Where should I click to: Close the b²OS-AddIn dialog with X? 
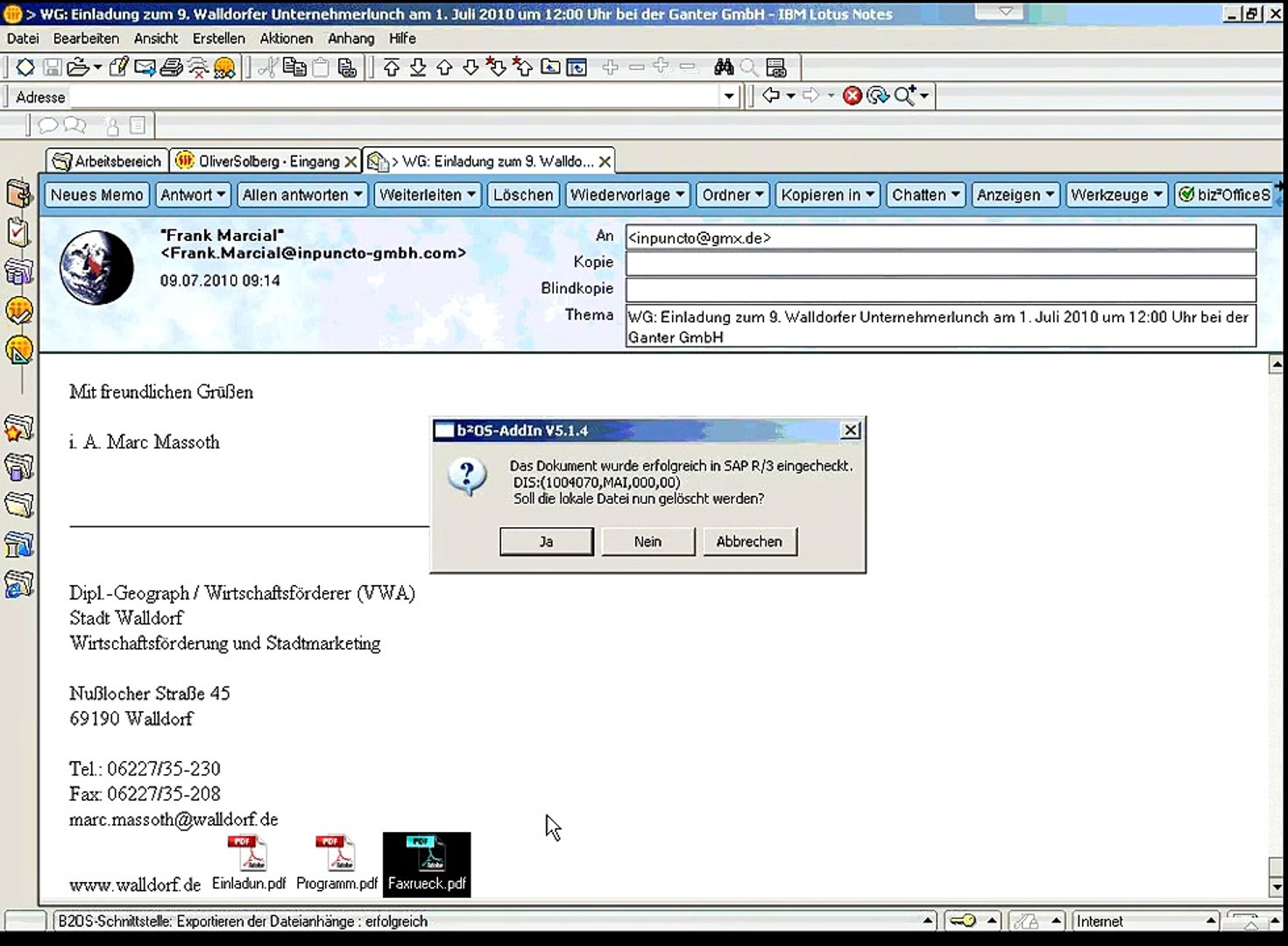pos(850,430)
